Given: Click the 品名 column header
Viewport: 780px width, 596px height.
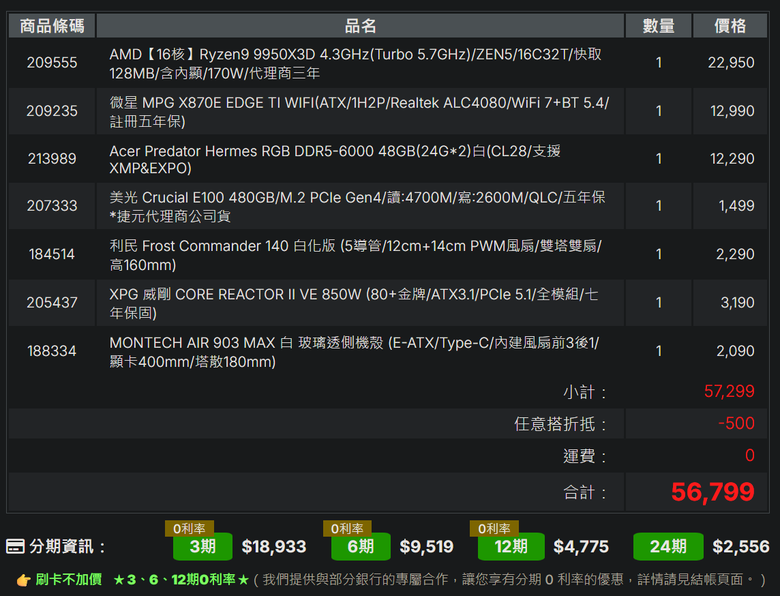Looking at the screenshot, I should pyautogui.click(x=360, y=26).
